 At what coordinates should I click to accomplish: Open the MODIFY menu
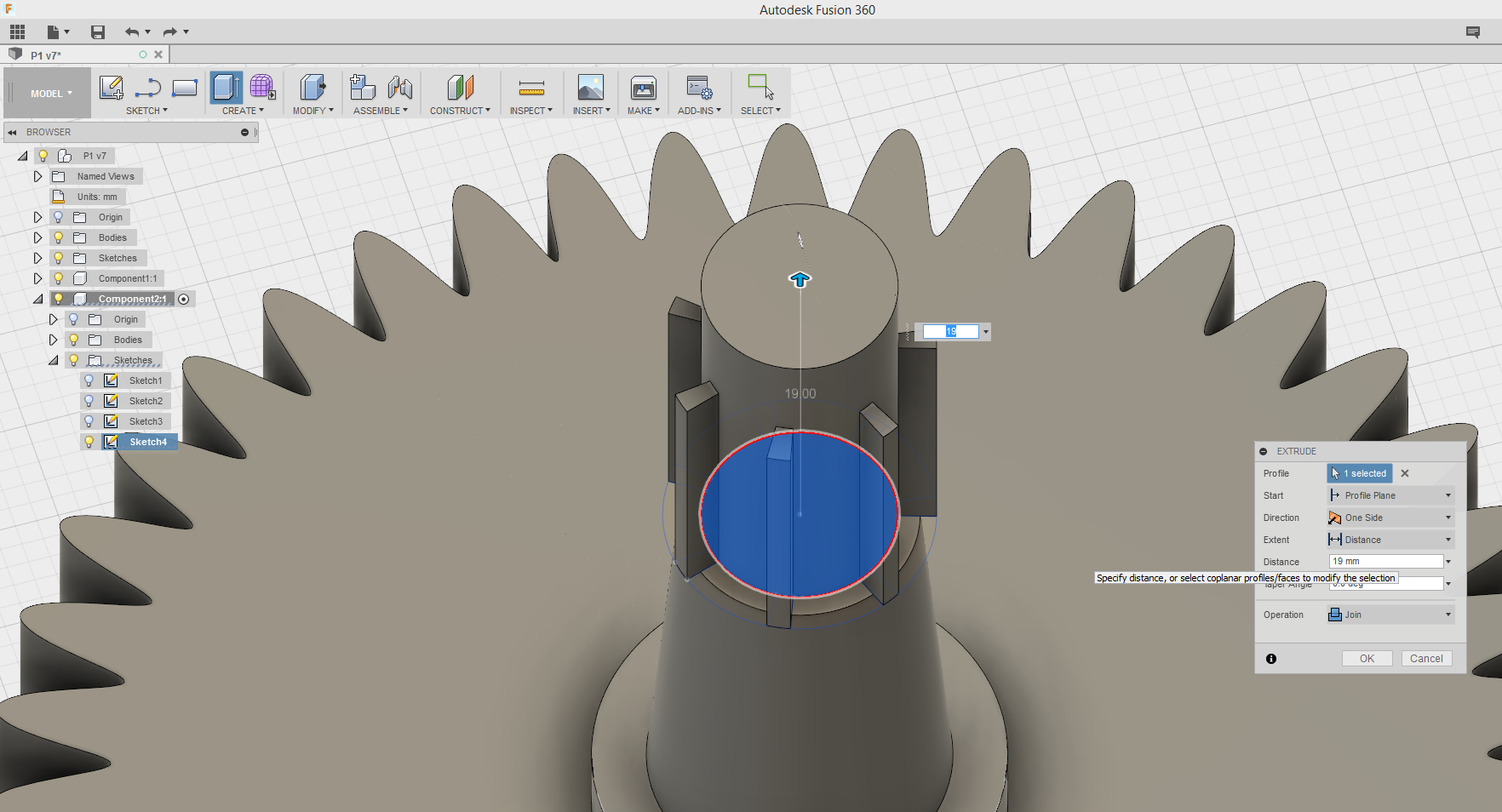(313, 111)
